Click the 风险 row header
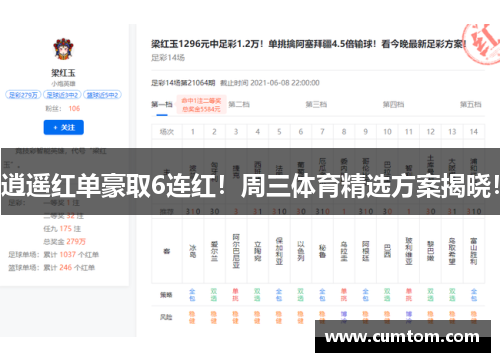 pyautogui.click(x=166, y=317)
